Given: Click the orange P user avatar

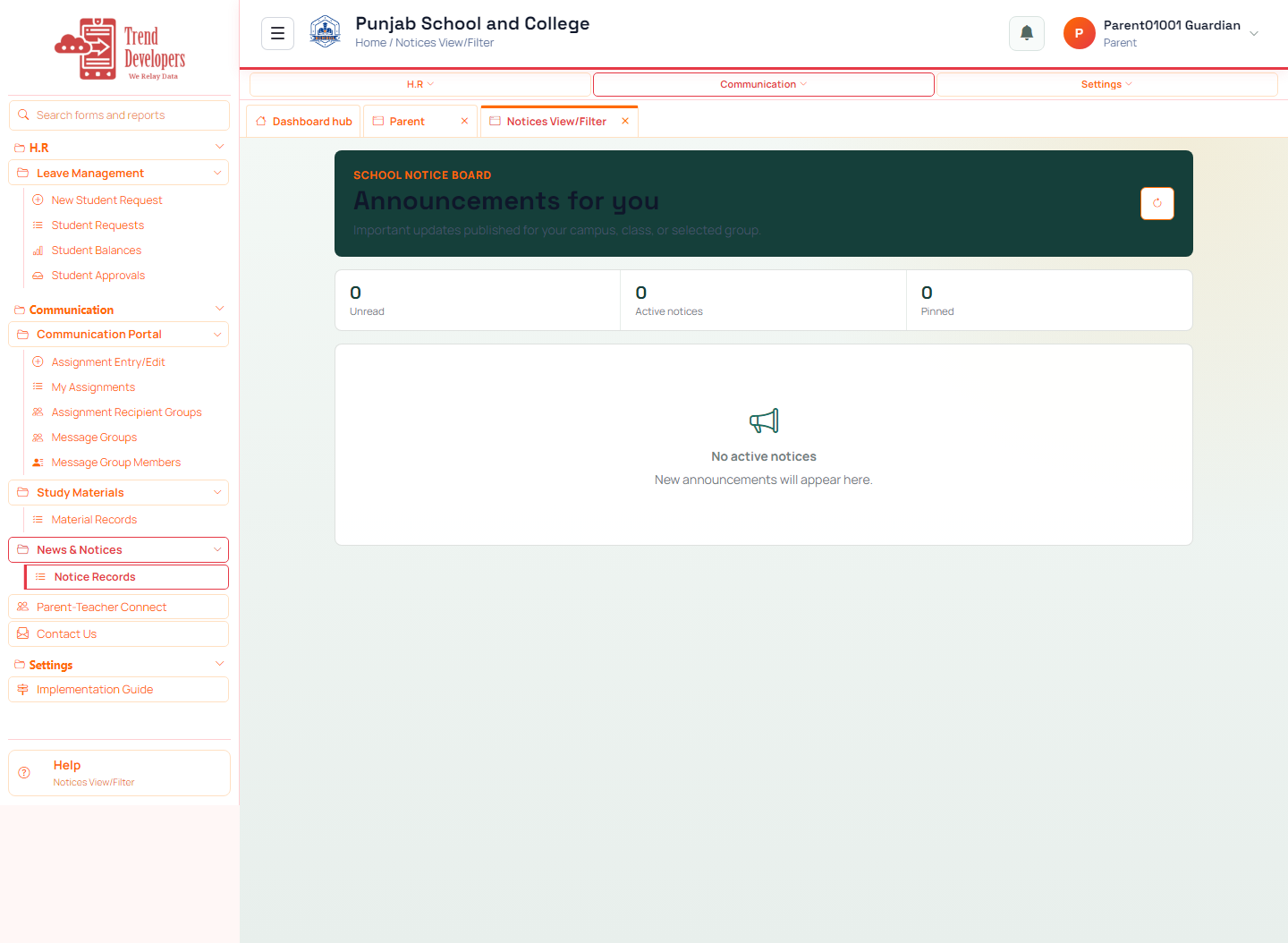Looking at the screenshot, I should point(1079,33).
